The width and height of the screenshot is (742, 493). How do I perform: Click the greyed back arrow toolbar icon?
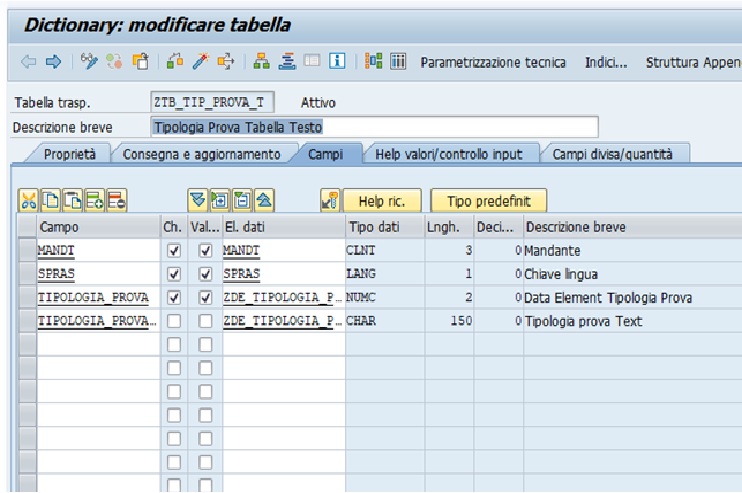click(x=28, y=62)
